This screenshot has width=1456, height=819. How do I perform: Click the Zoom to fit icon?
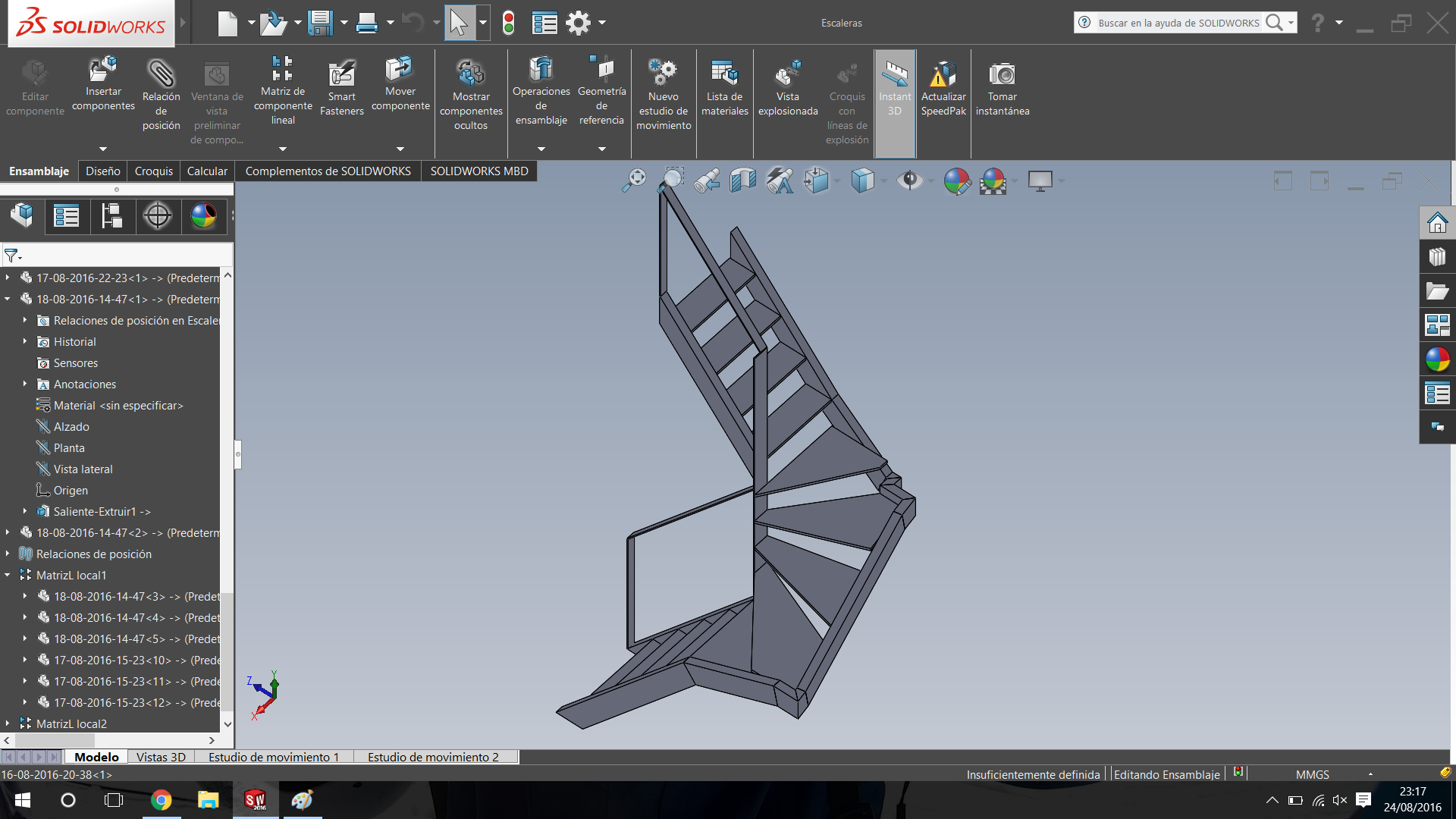point(634,180)
